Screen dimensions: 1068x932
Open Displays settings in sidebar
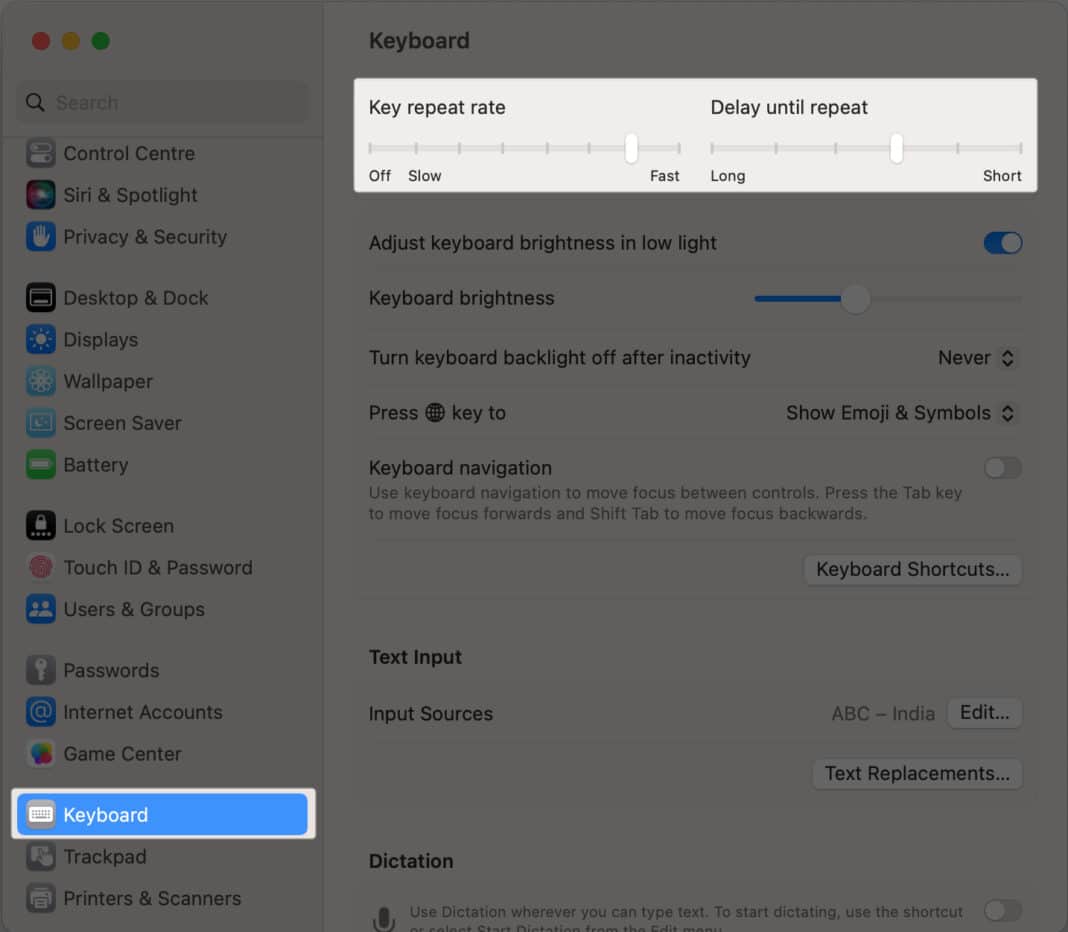tap(101, 339)
